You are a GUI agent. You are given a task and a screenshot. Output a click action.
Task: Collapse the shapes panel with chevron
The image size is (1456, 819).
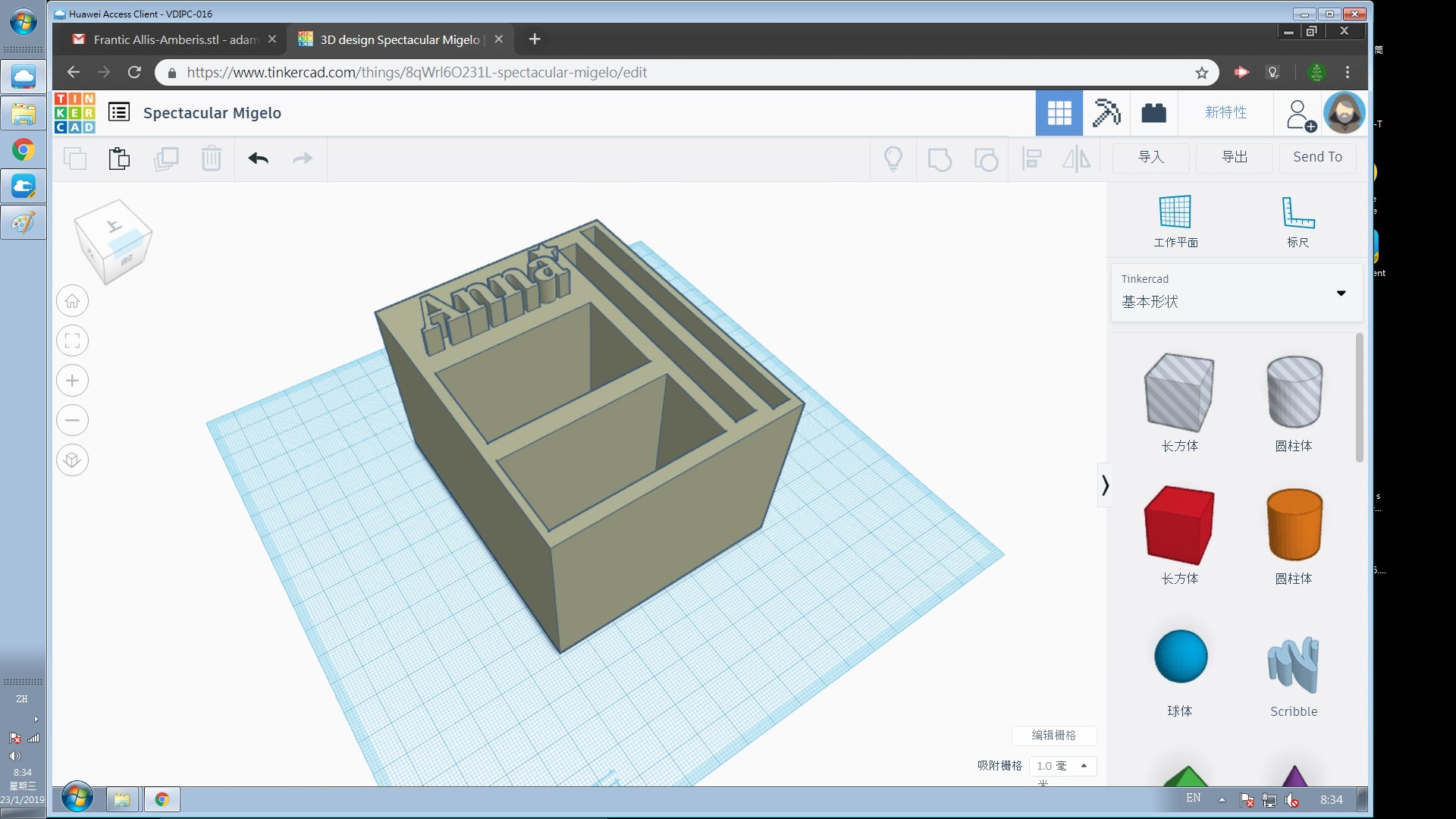point(1105,485)
